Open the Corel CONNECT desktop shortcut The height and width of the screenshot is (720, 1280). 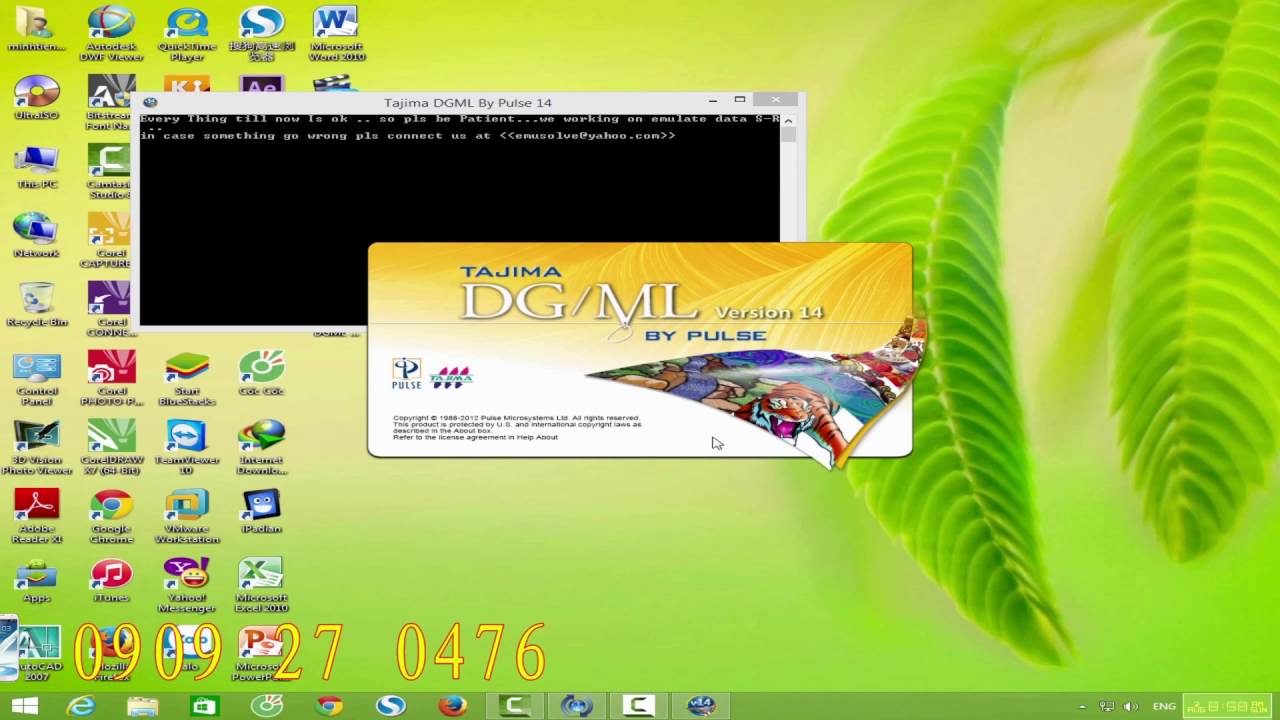click(110, 309)
